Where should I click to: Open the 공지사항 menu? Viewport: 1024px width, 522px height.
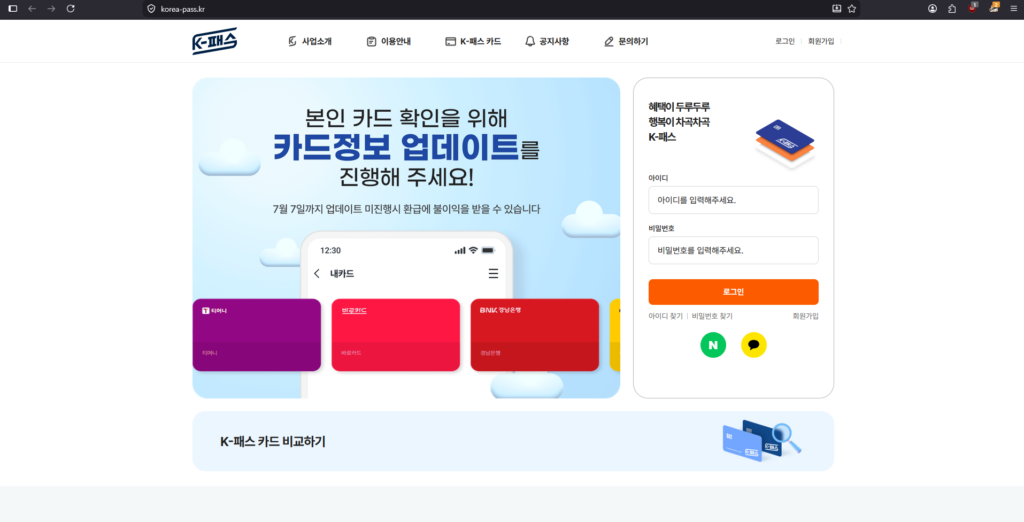[x=547, y=41]
